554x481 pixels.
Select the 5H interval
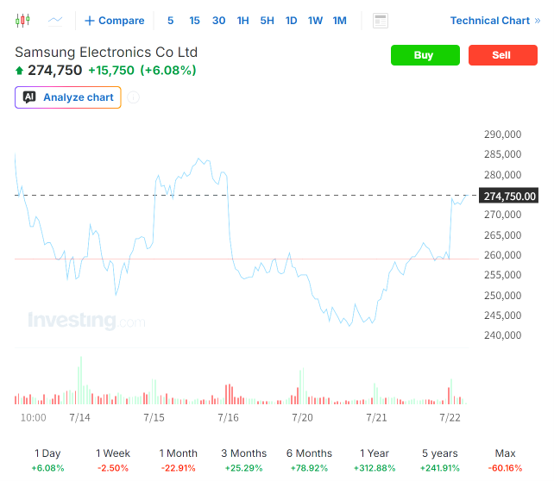(x=267, y=20)
